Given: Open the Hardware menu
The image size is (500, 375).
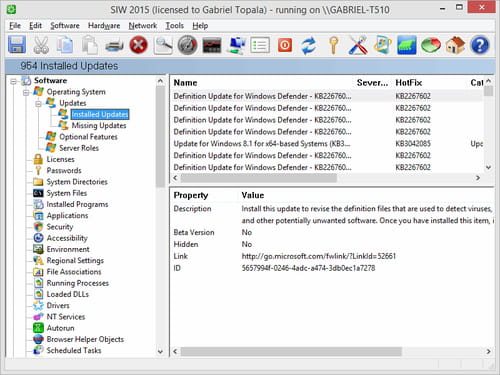Looking at the screenshot, I should tap(104, 26).
